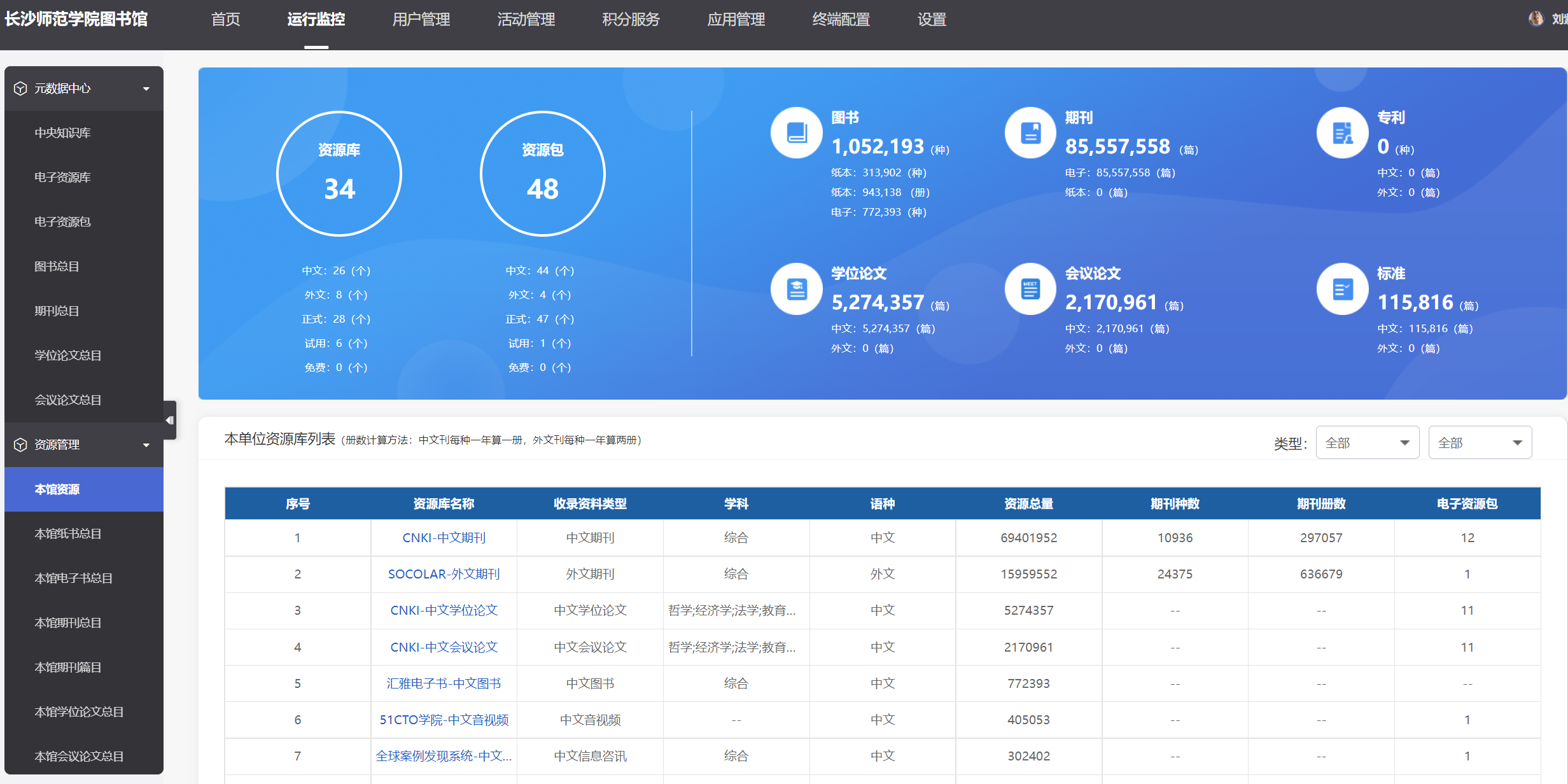Open the first 类型 全部 dropdown
1568x784 pixels.
pos(1367,443)
